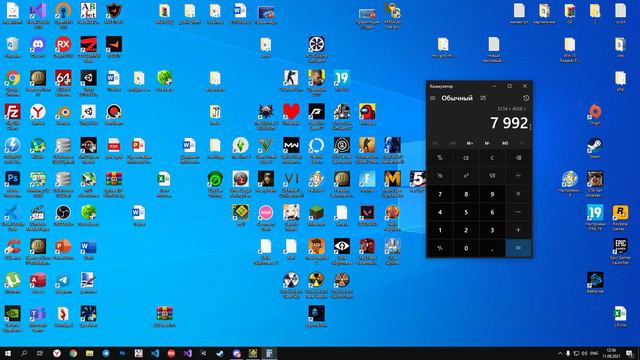Click the MS memory store button
Image resolution: width=640 pixels, height=360 pixels.
point(505,143)
